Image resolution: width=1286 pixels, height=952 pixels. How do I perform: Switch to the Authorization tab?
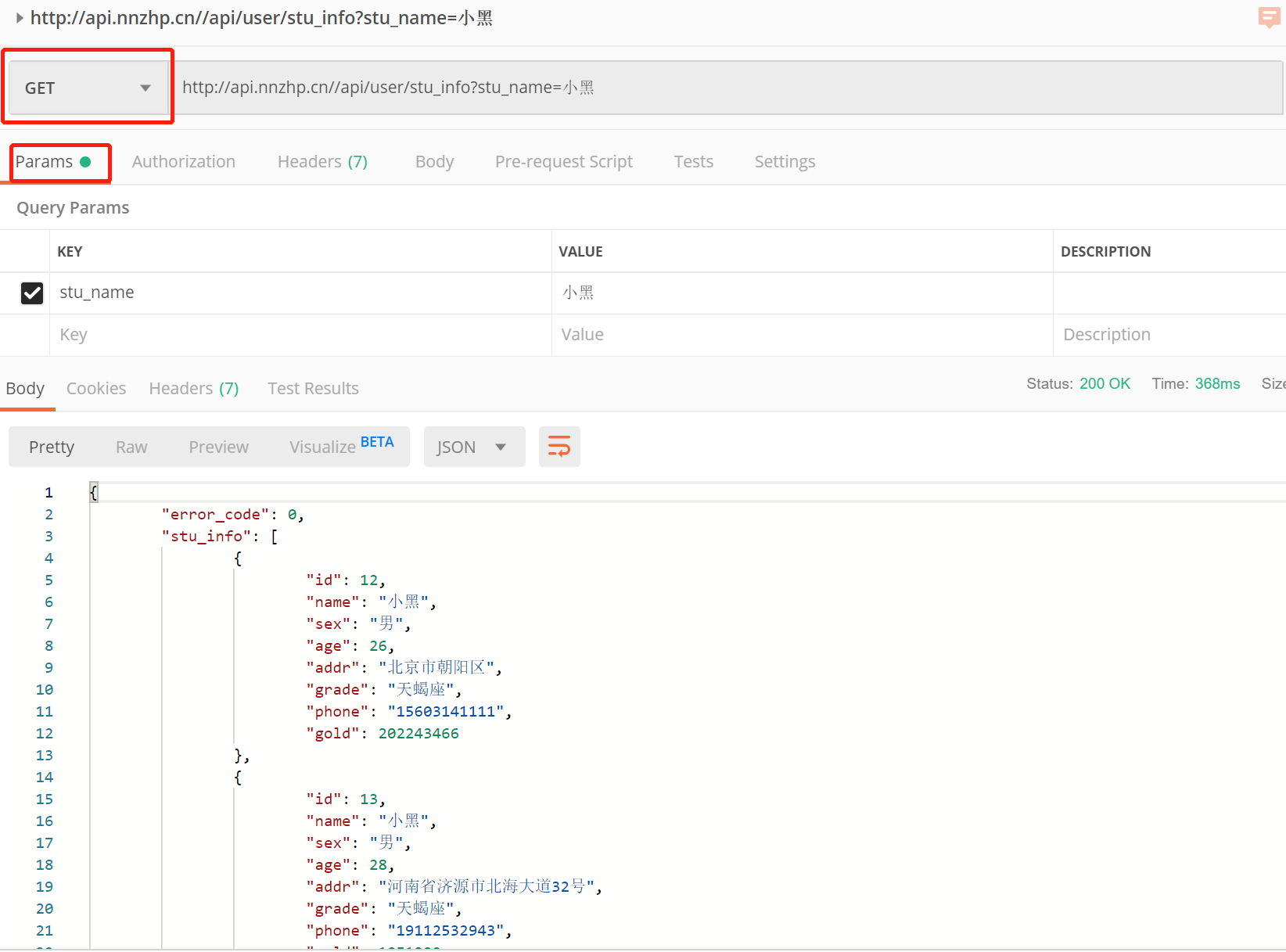coord(184,162)
